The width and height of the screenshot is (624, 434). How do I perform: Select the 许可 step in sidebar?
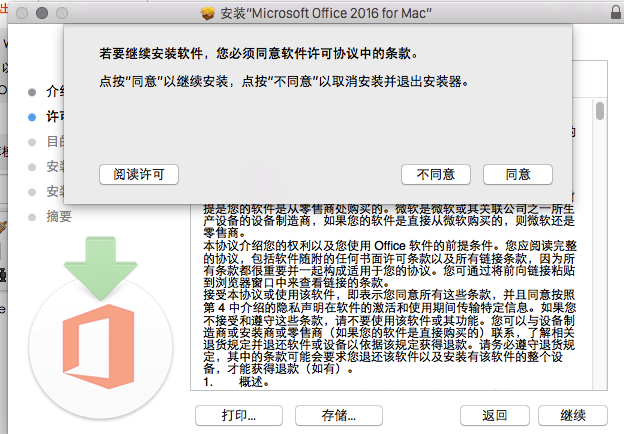56,116
